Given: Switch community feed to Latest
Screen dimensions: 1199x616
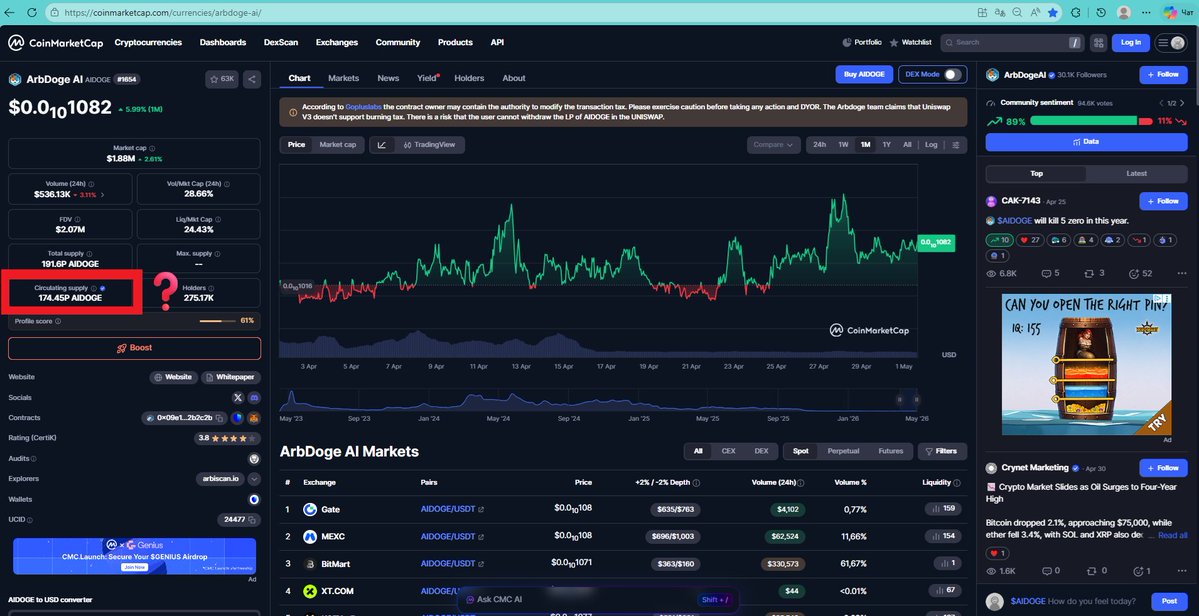Looking at the screenshot, I should coord(1136,173).
